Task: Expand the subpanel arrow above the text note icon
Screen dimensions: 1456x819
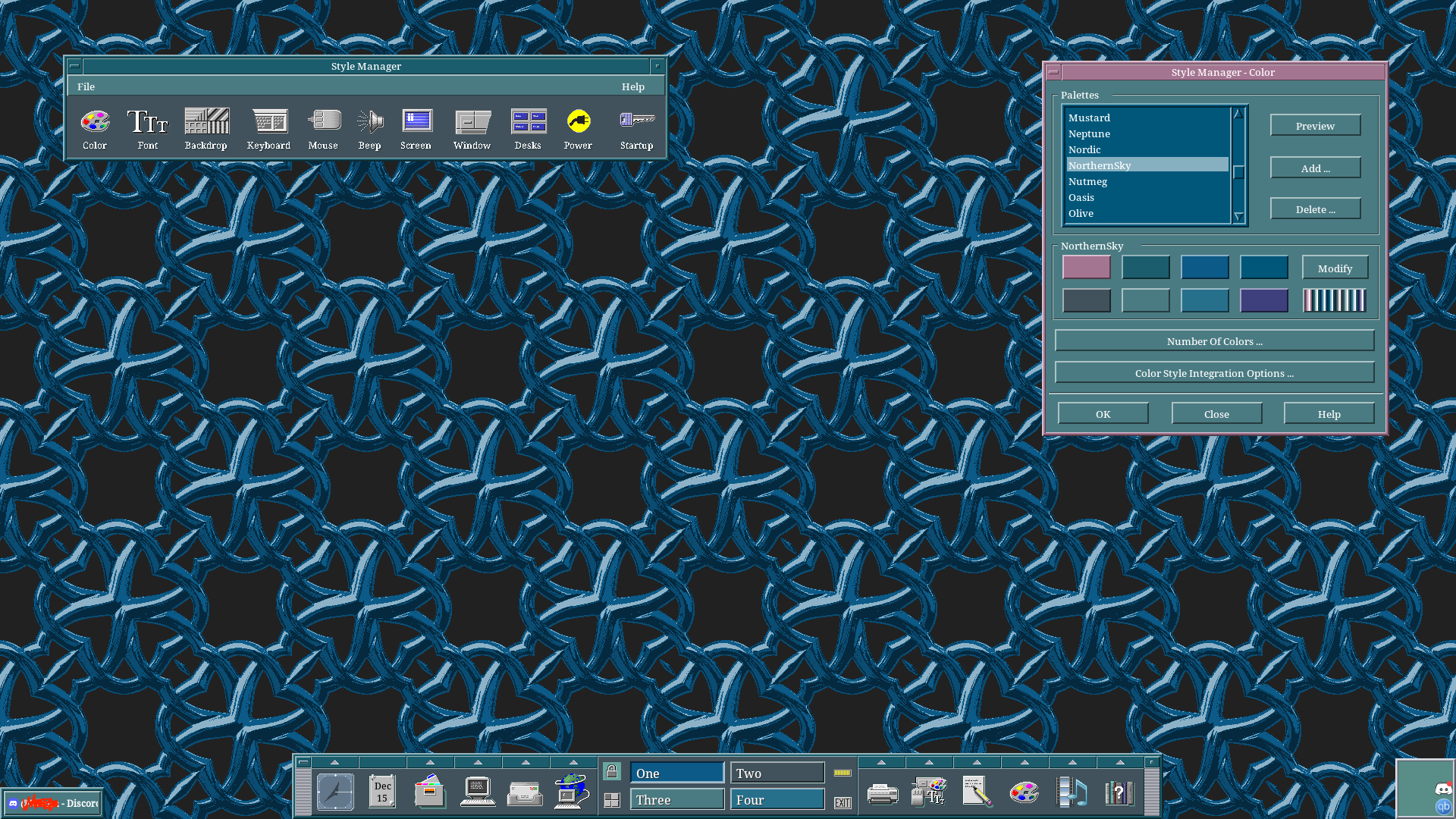Action: point(977,762)
